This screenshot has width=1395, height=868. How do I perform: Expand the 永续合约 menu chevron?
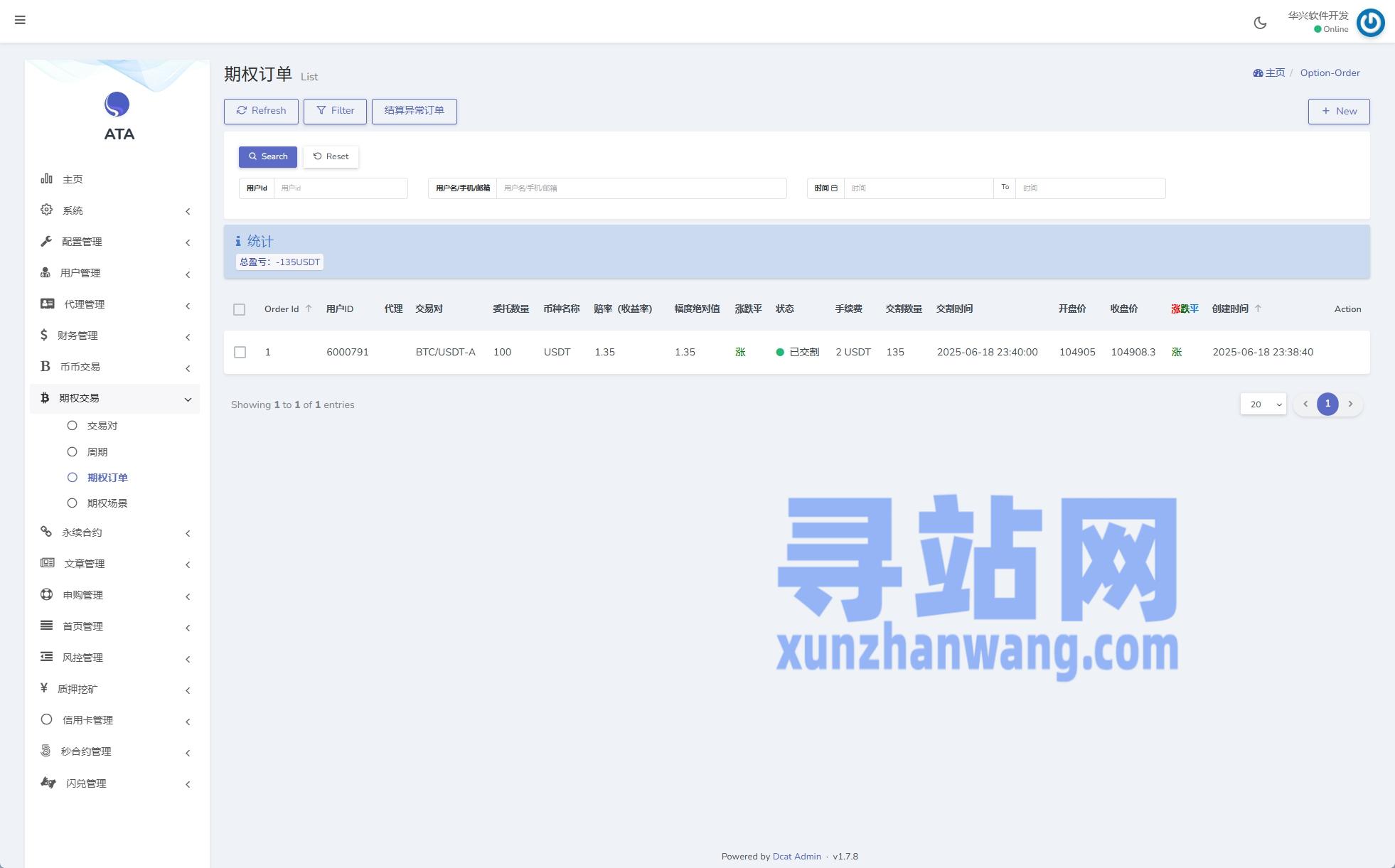coord(188,533)
